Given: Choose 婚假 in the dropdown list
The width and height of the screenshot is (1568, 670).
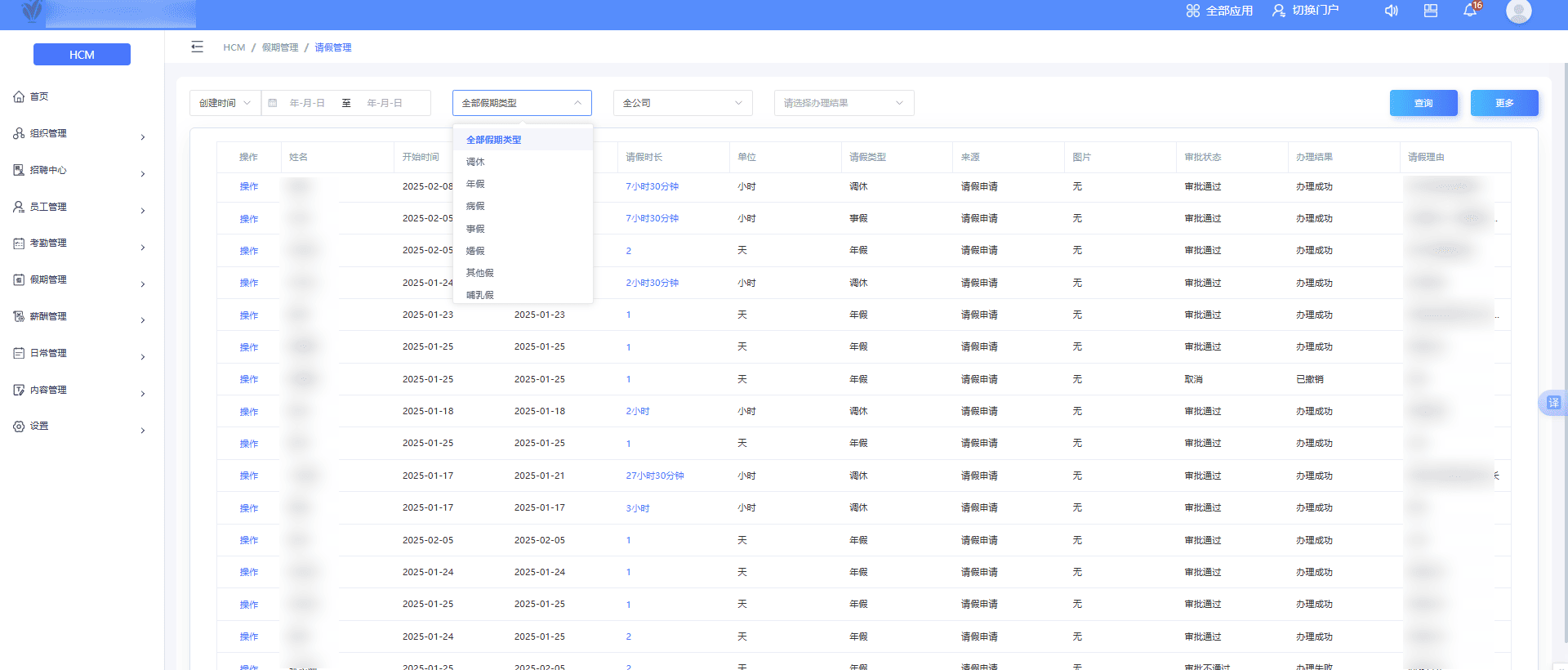Looking at the screenshot, I should pyautogui.click(x=475, y=251).
